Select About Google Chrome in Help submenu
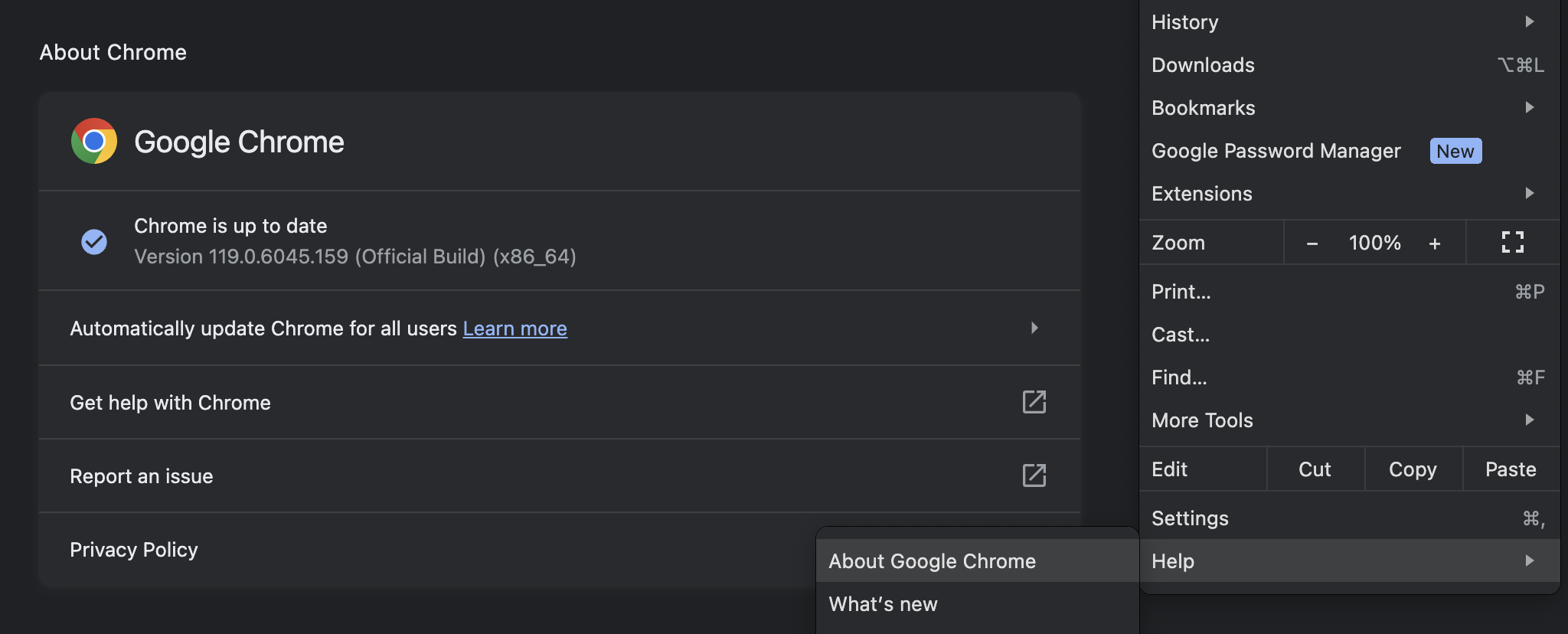 click(932, 561)
